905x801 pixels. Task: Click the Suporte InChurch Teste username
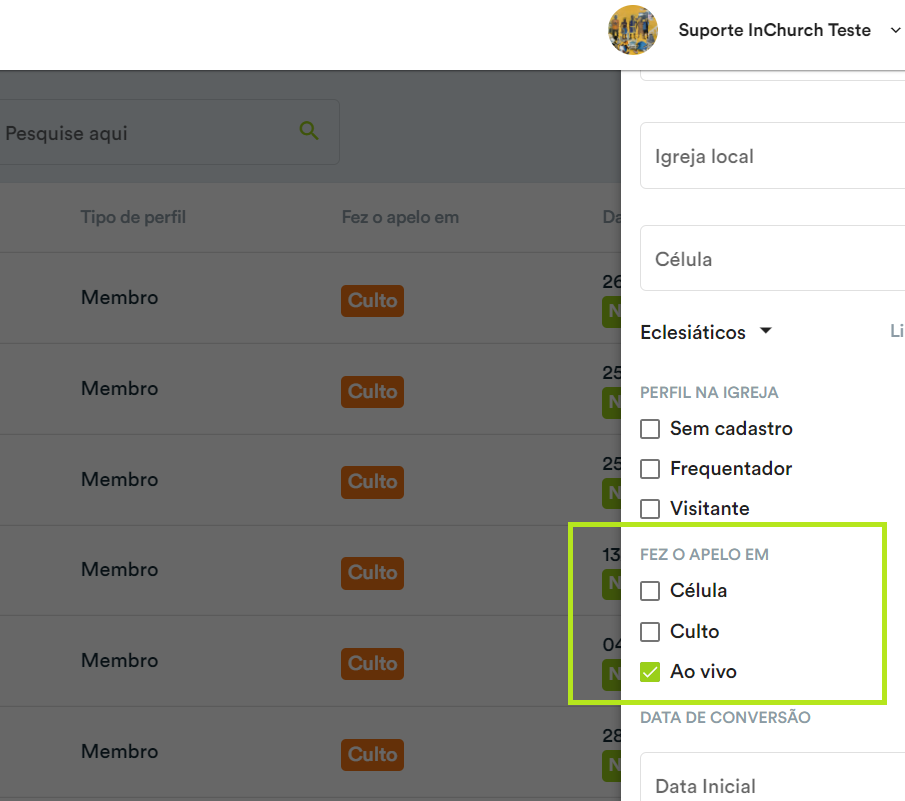[x=775, y=30]
